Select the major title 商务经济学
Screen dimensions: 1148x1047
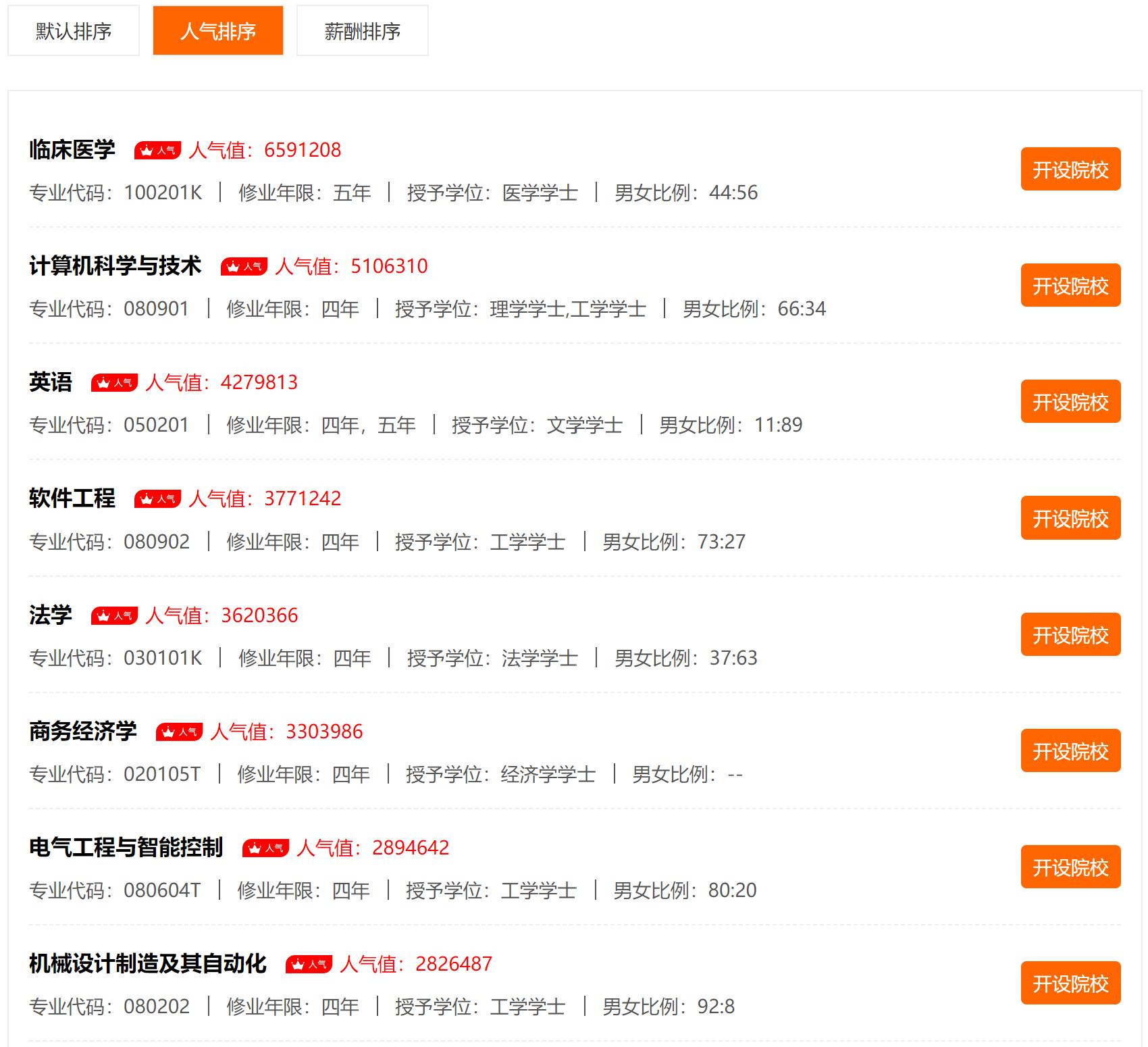(83, 730)
